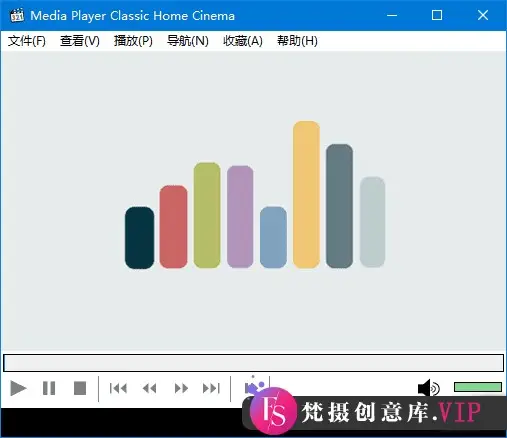Screen dimensions: 507x438
Task: Maximize the Media Player Classic window
Action: (437, 15)
